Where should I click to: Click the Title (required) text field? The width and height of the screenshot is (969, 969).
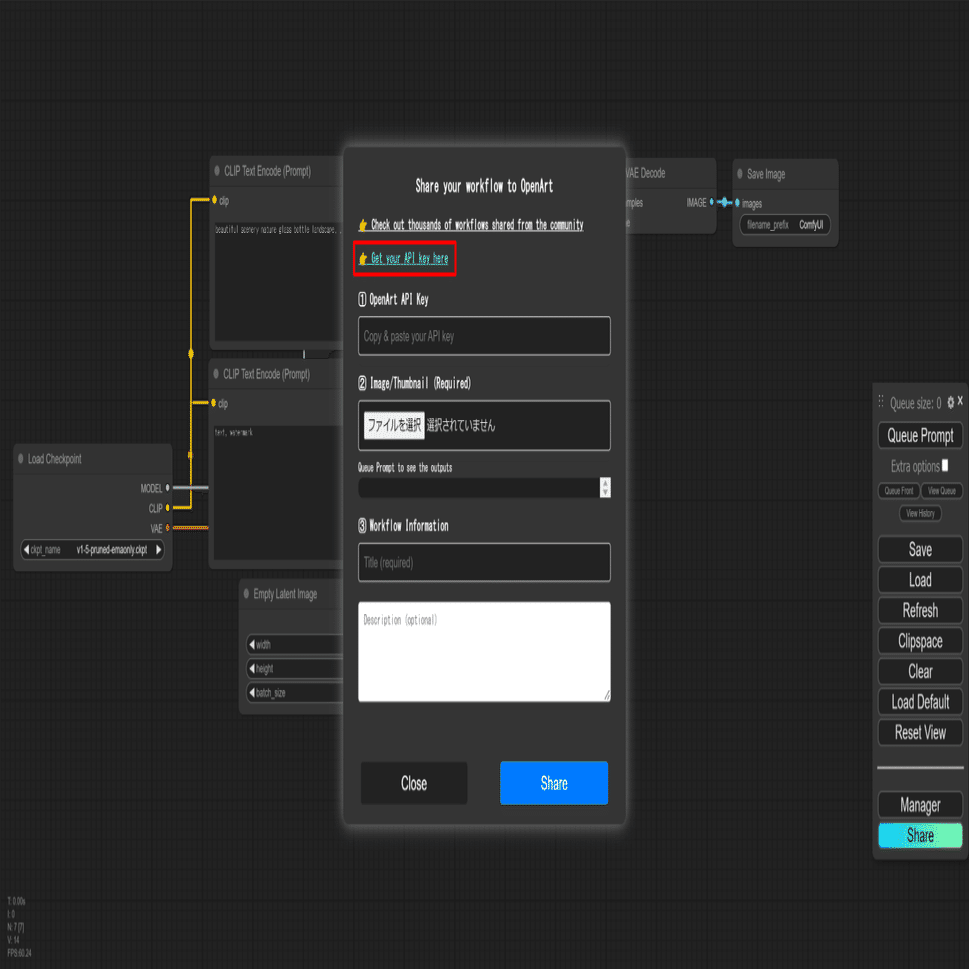484,562
